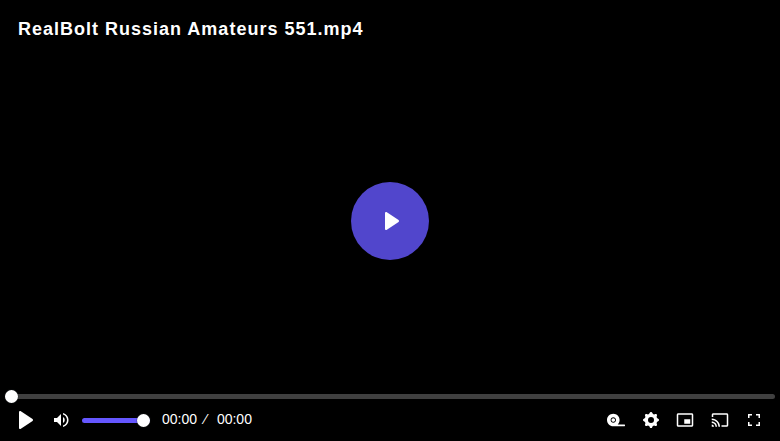Lower volume by clicking the purple volume track
Screen dimensions: 780x441
109,421
